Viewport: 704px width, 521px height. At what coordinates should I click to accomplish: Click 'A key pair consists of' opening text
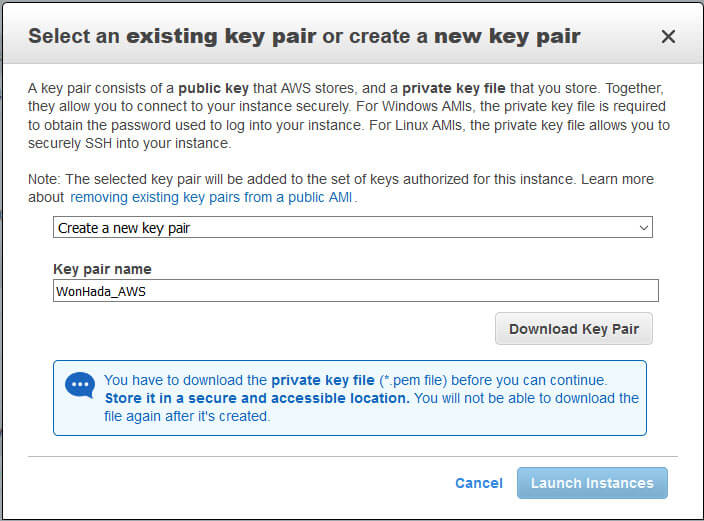point(101,88)
